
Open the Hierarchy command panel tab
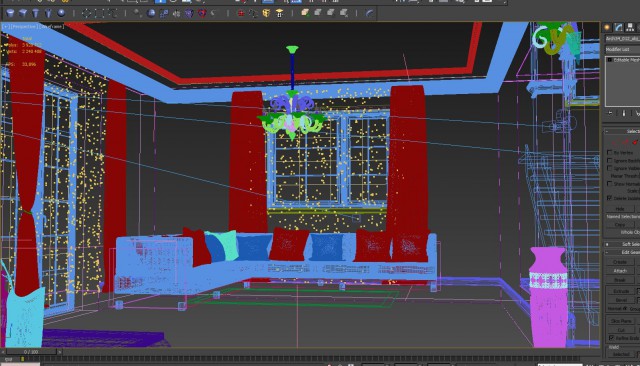630,27
